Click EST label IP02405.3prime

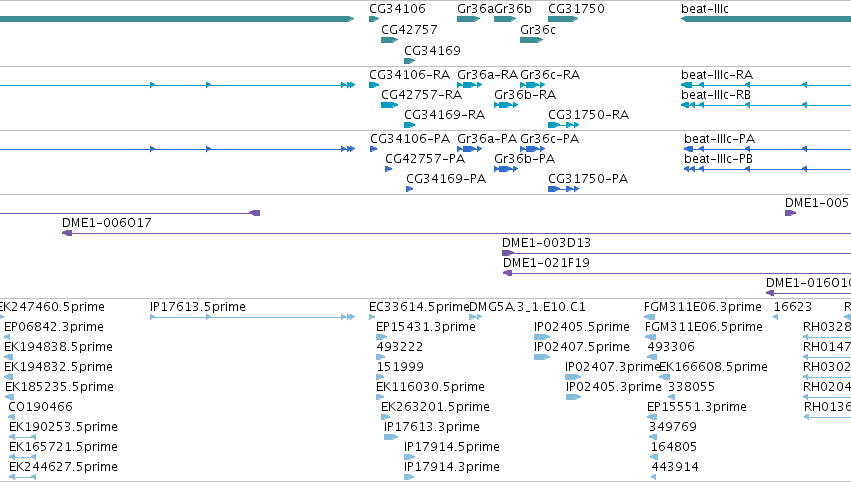pyautogui.click(x=614, y=386)
